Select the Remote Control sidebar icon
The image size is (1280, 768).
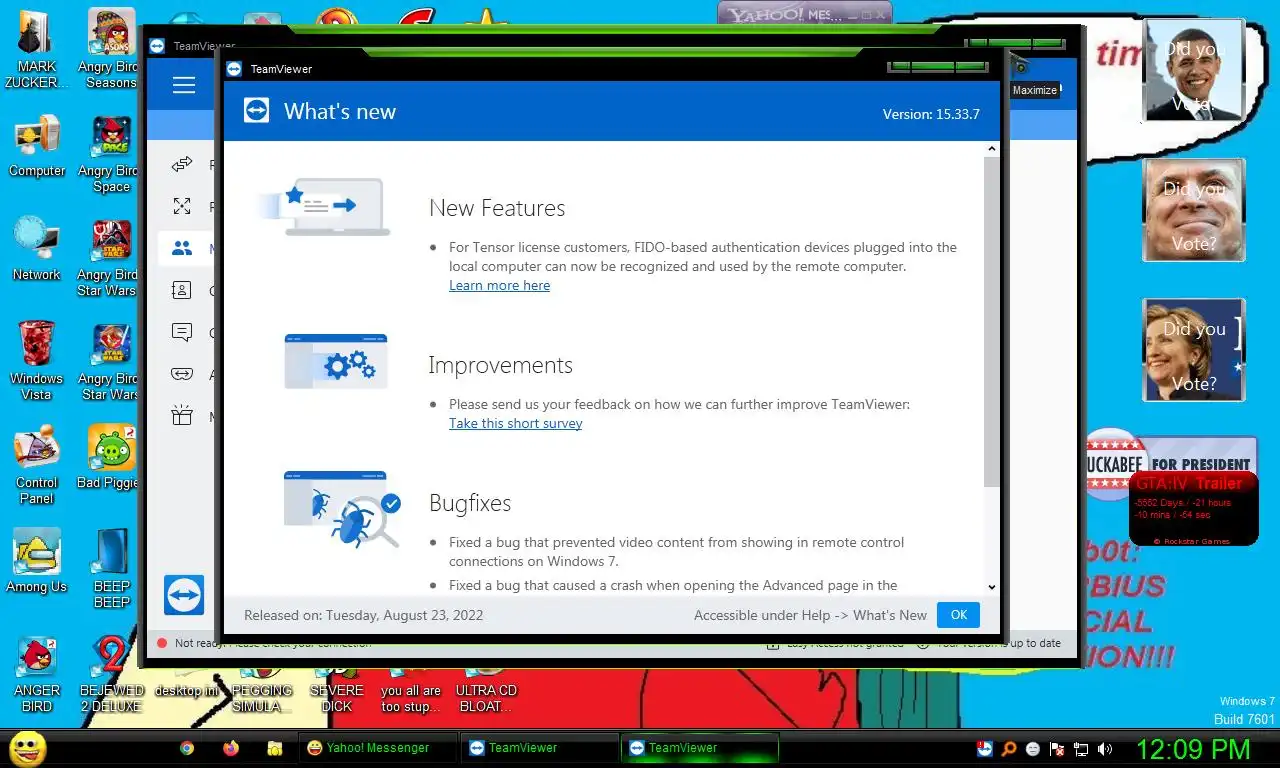182,164
